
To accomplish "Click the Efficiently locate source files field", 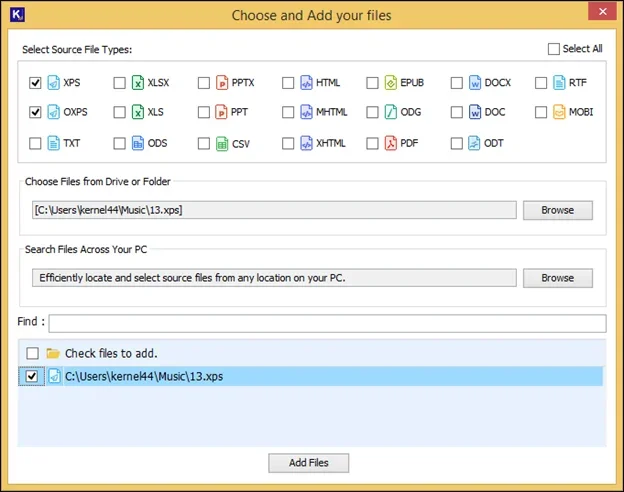I will (x=274, y=277).
